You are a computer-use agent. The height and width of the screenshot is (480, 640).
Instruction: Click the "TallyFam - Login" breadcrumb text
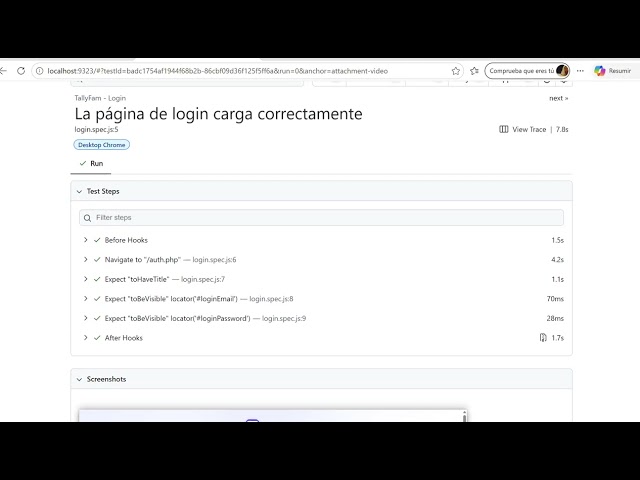click(x=100, y=98)
